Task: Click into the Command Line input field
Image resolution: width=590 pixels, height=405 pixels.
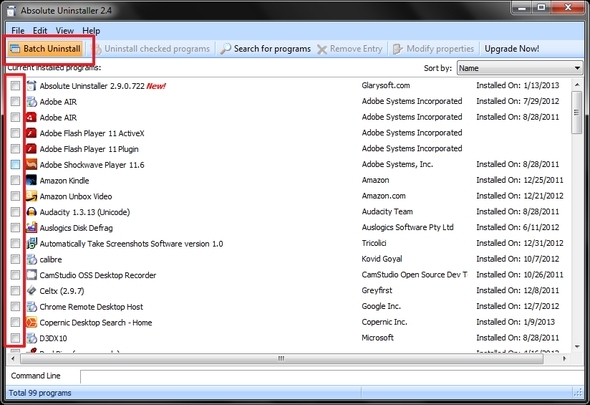Action: 331,376
